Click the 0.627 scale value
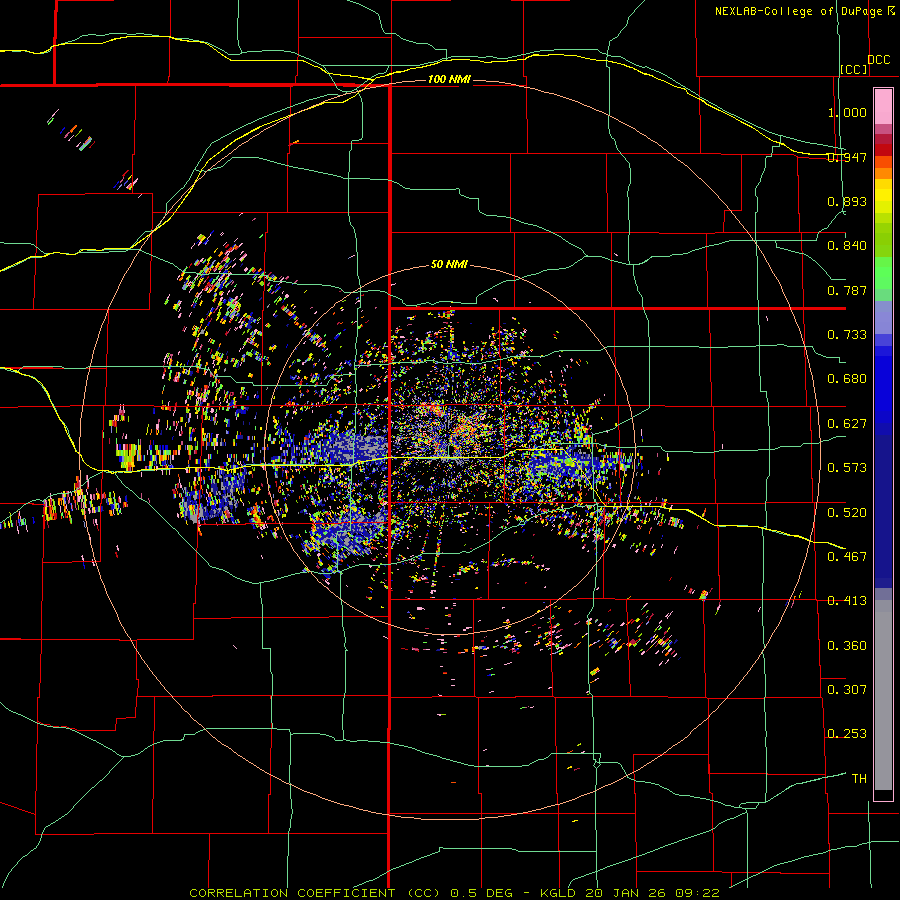 (x=847, y=424)
